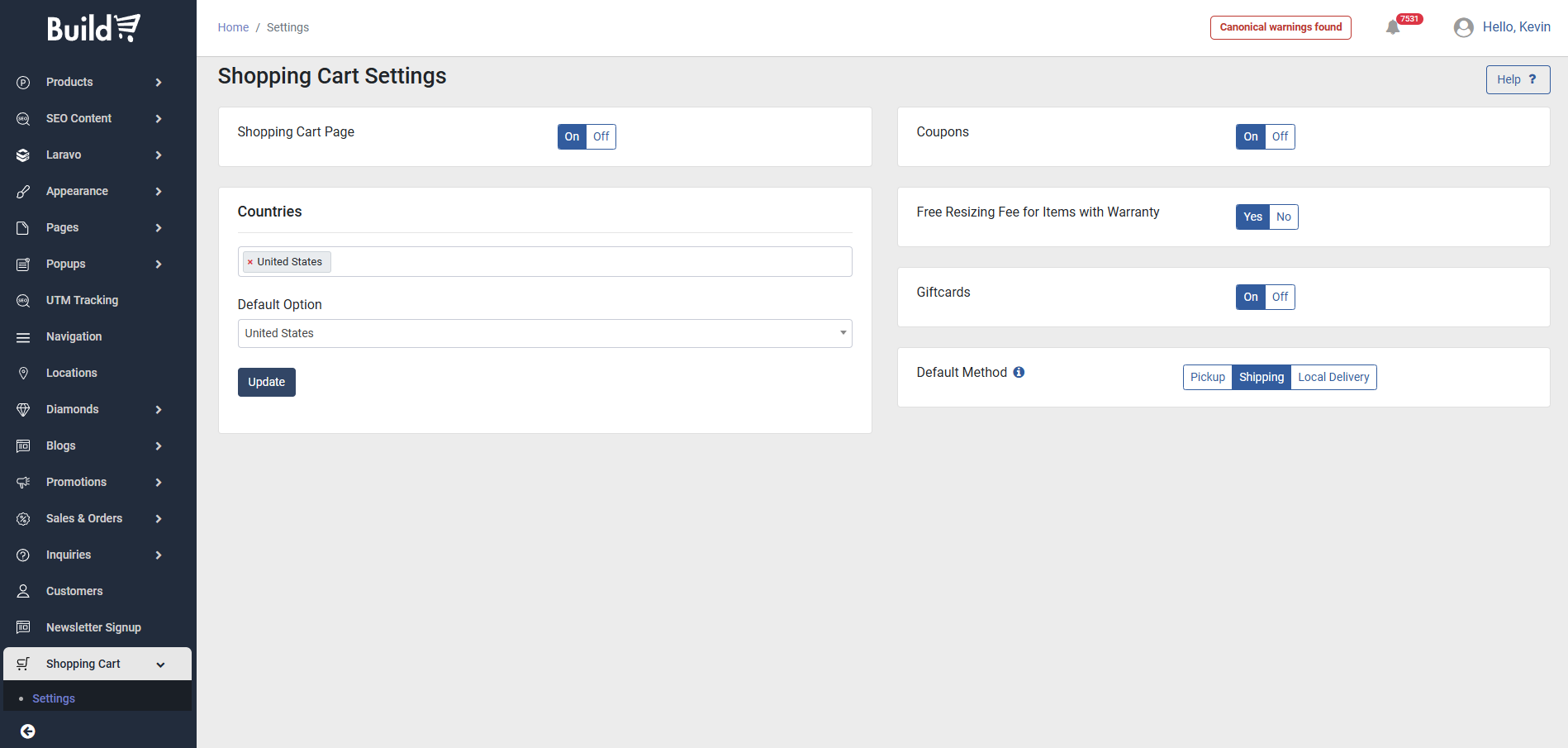Open Customers menu item
Screen dimensions: 1568x748
[97, 592]
